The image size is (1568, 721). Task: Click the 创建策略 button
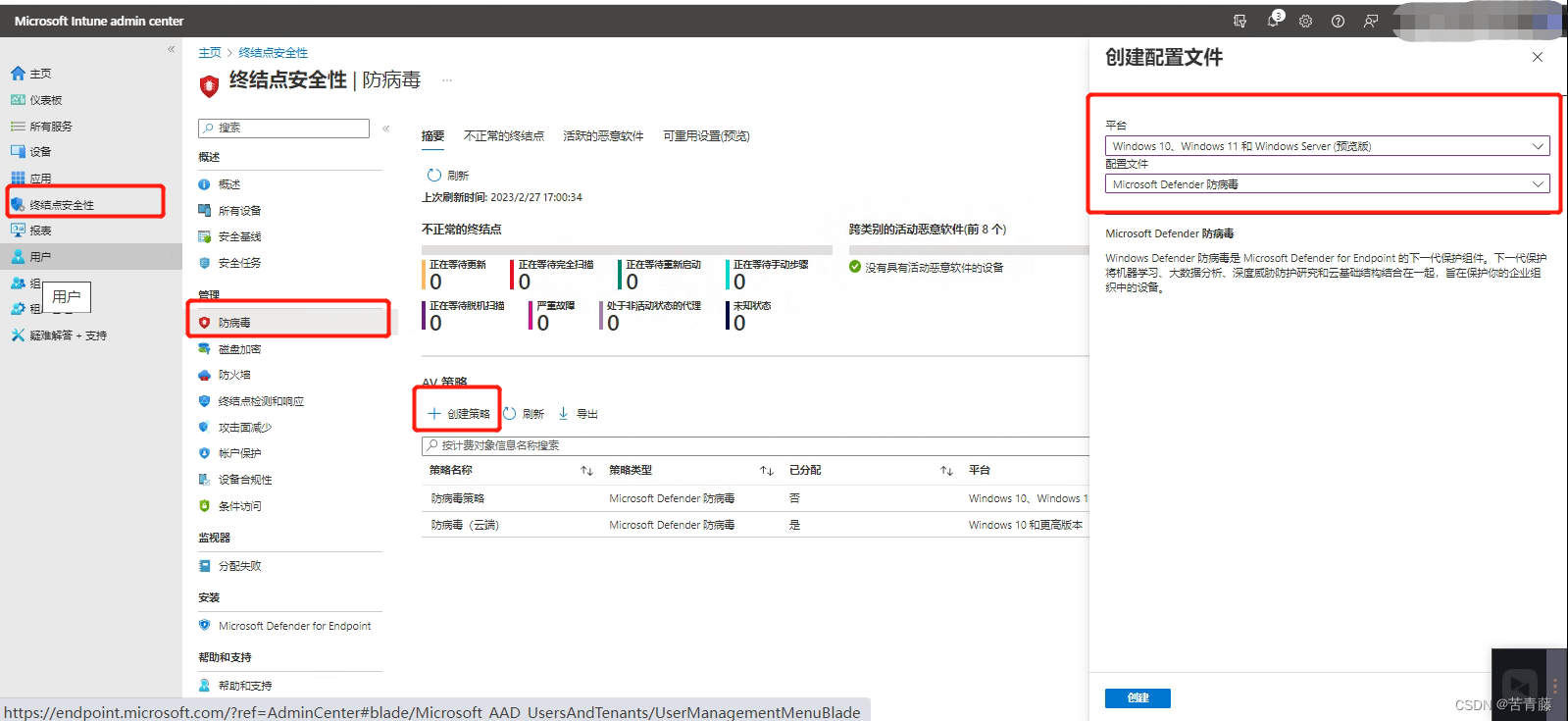(x=458, y=414)
